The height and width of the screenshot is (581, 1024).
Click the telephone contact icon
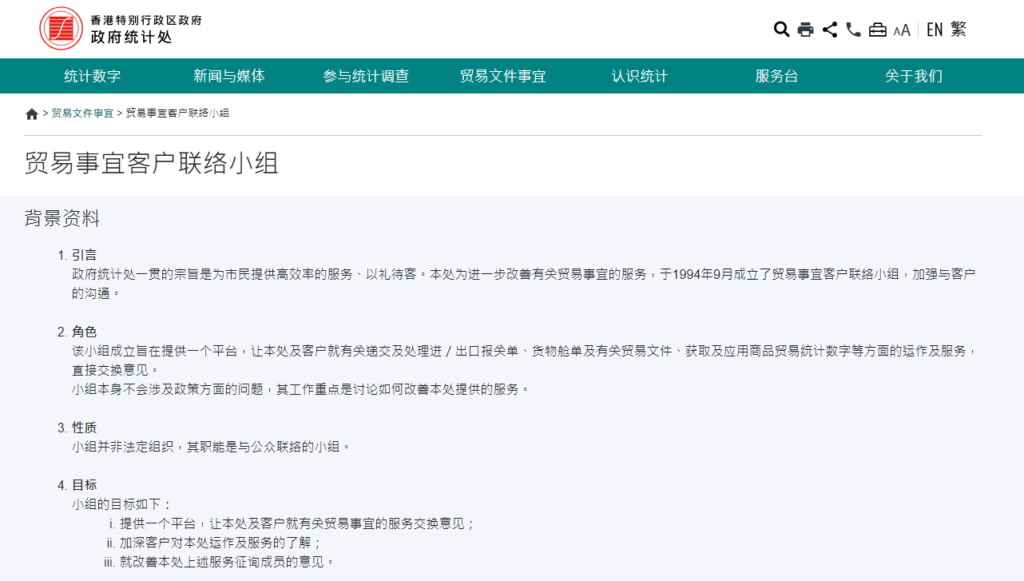[853, 29]
